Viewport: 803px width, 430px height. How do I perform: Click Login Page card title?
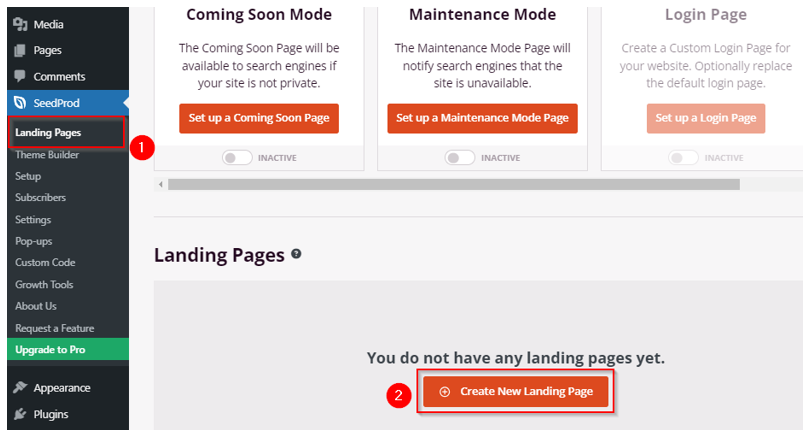coord(706,14)
